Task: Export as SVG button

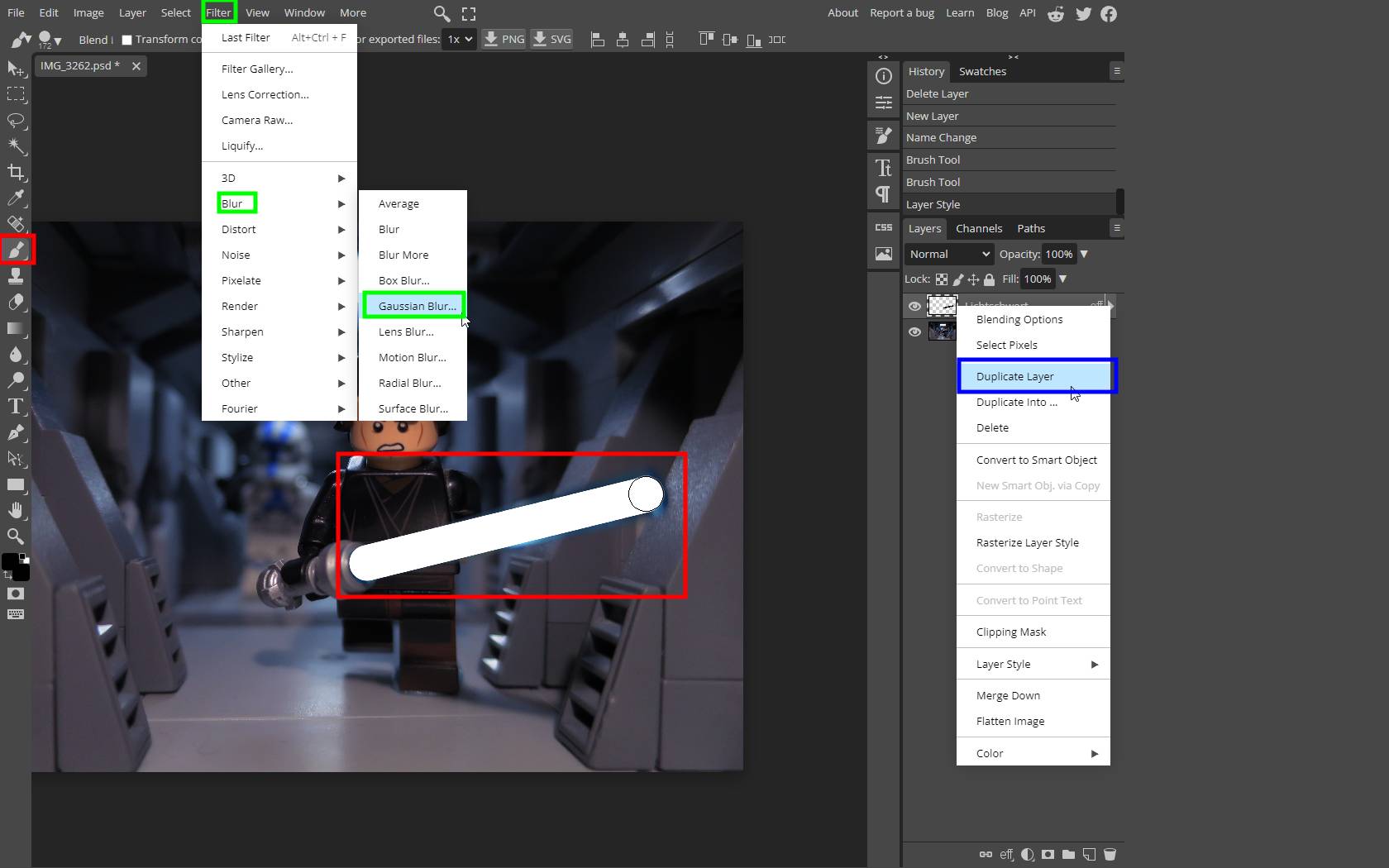Action: 552,39
